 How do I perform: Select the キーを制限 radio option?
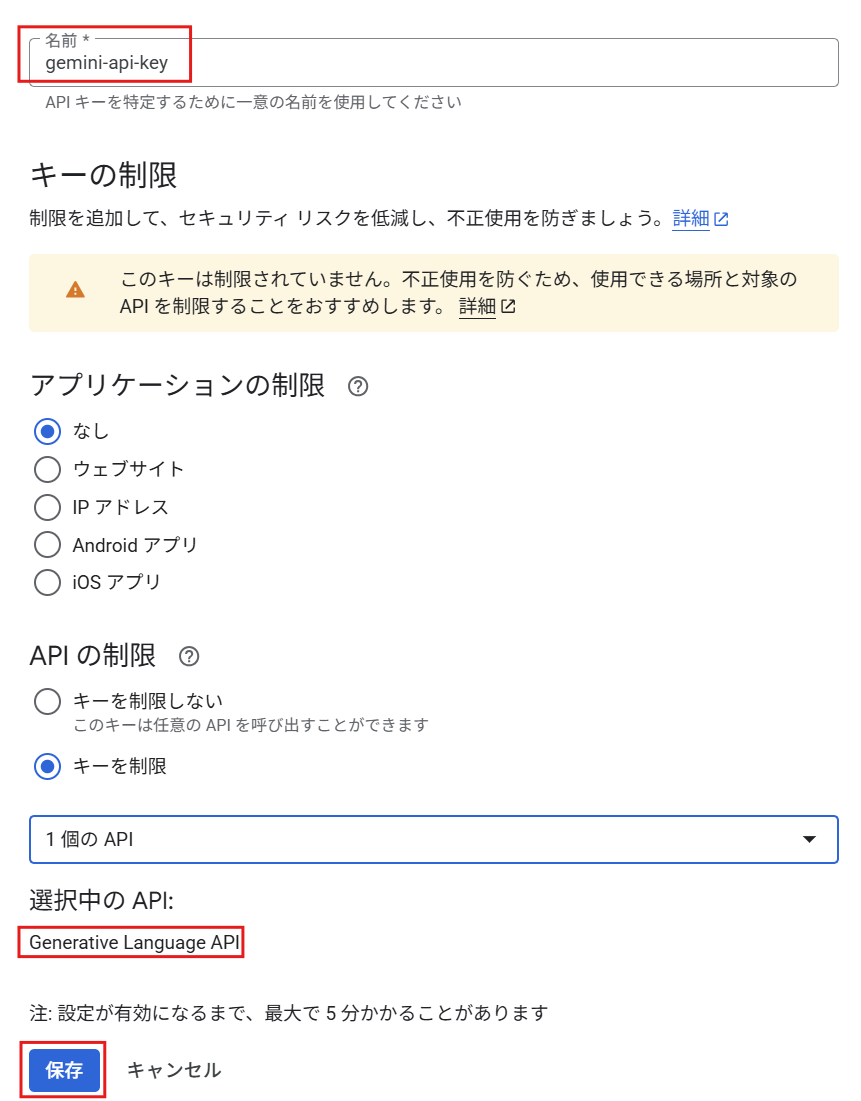(47, 767)
